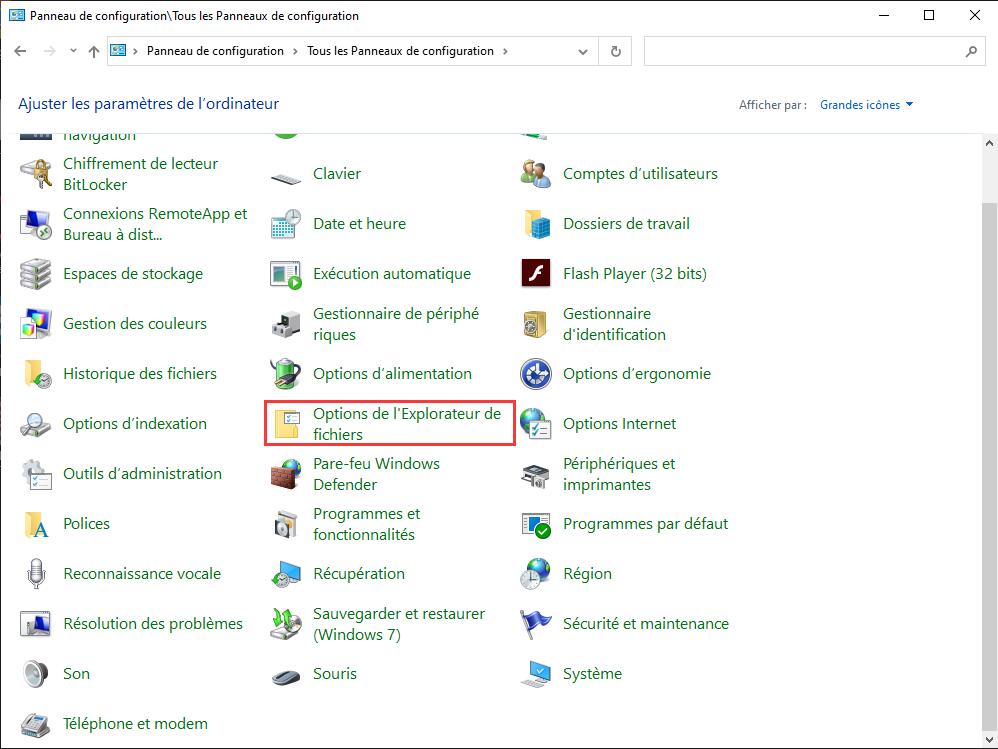Select Panneau de configuration breadcrumb
998x749 pixels.
(215, 51)
